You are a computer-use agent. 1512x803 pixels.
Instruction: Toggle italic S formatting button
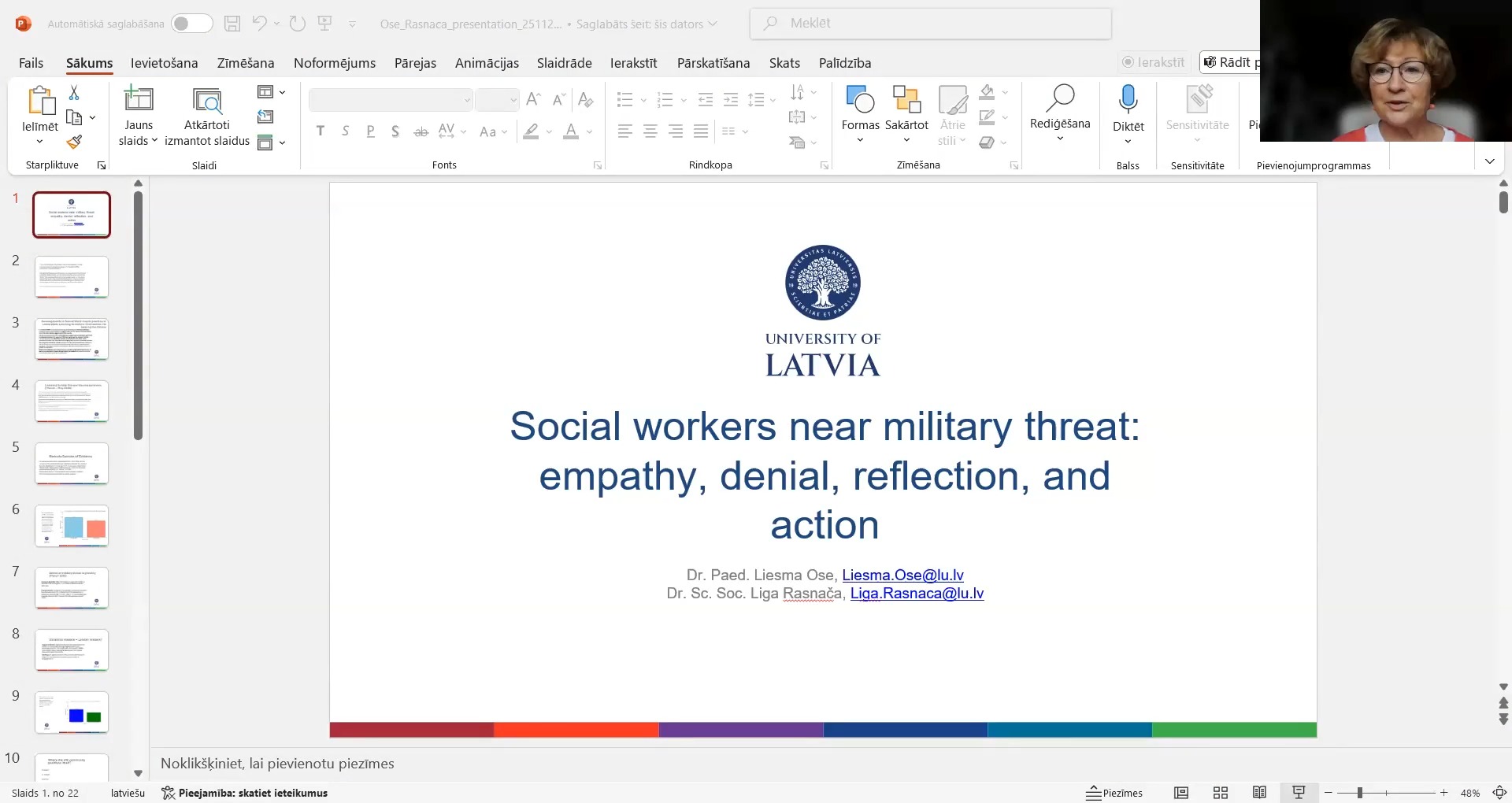346,131
